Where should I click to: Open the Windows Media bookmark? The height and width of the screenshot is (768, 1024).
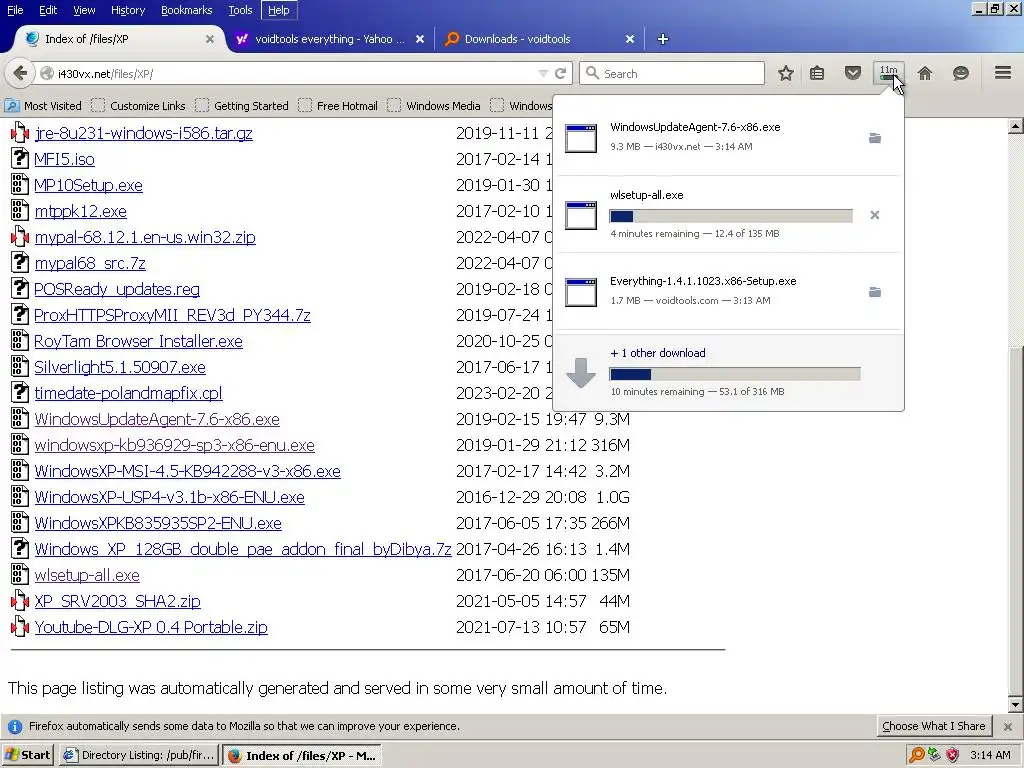point(434,105)
